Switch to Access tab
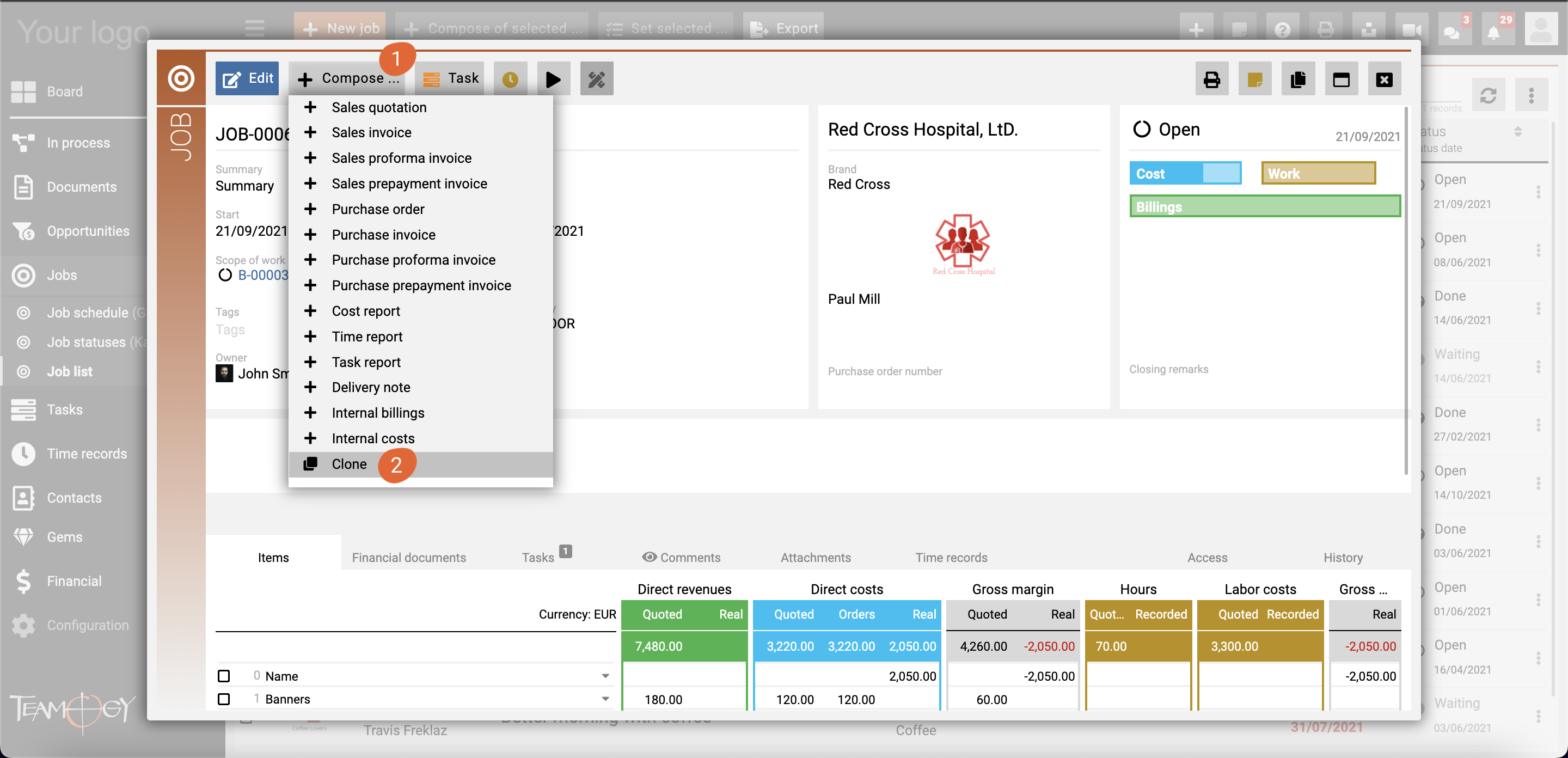This screenshot has width=1568, height=758. (1207, 557)
